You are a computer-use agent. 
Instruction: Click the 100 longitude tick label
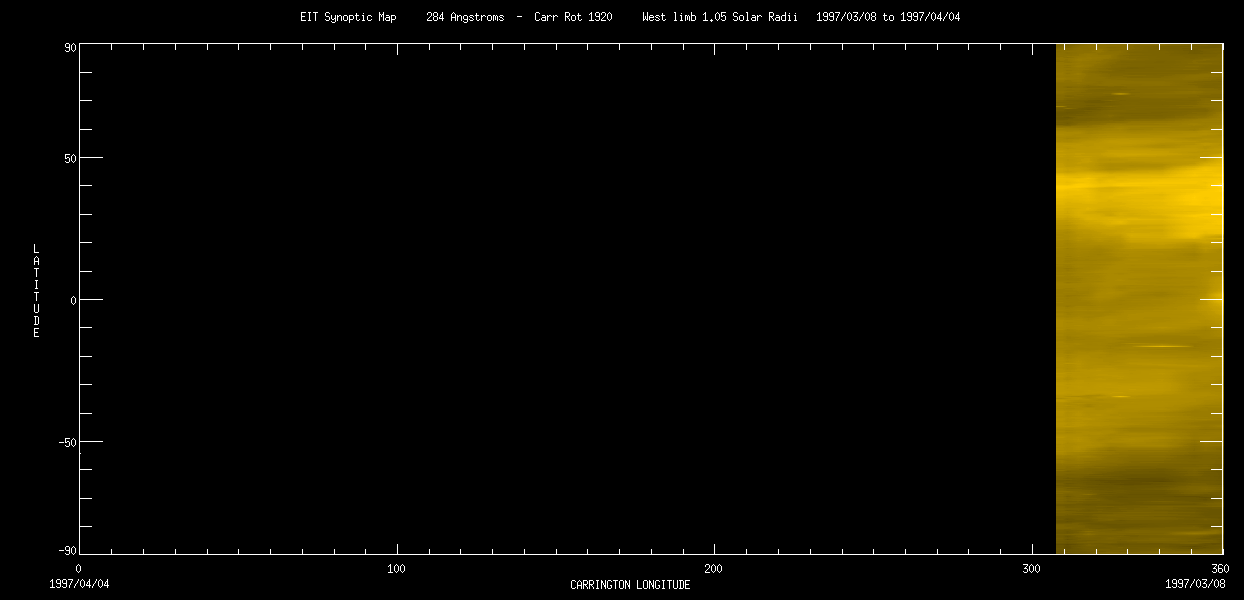[396, 569]
